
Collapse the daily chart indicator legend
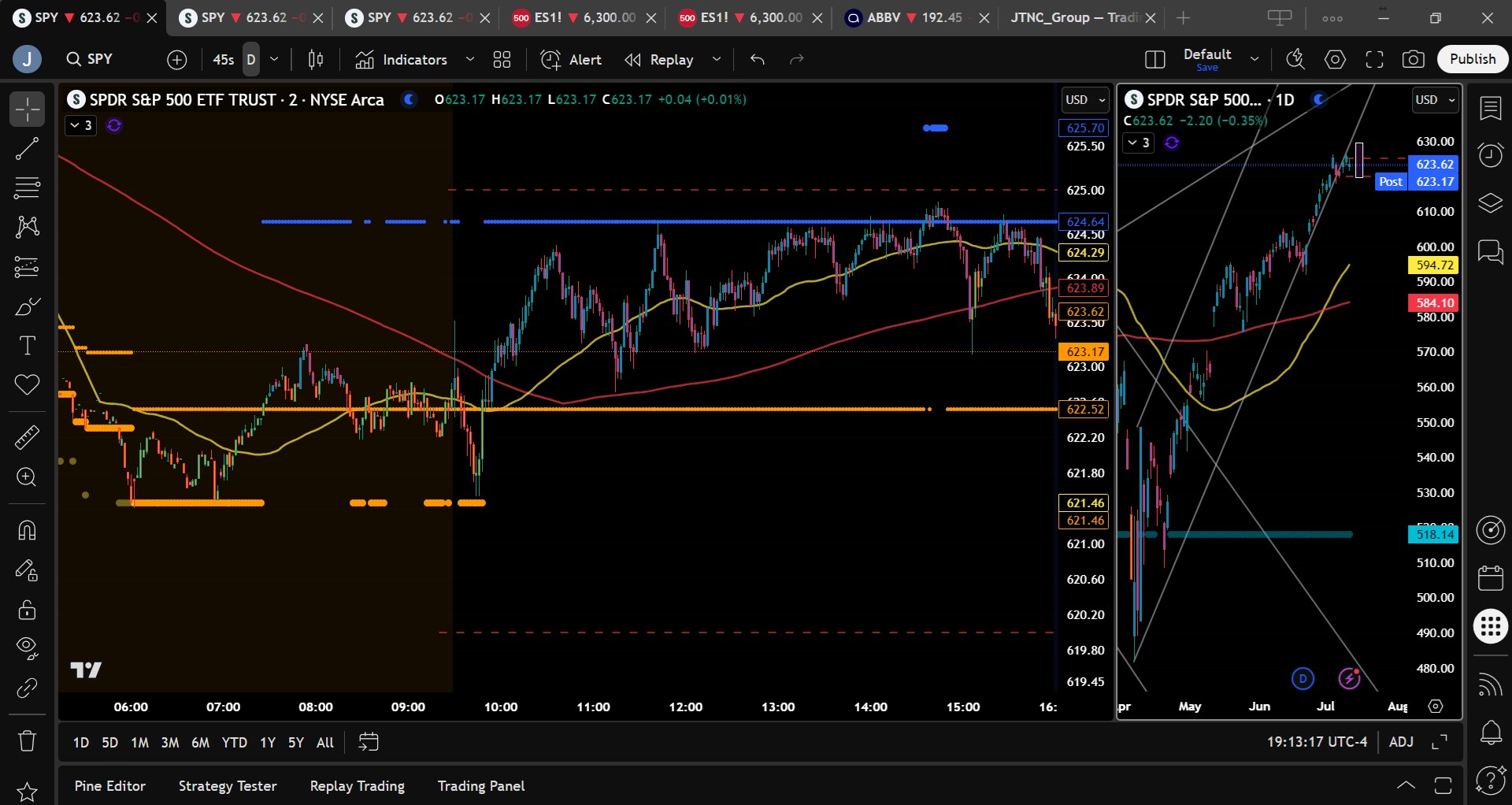coord(1138,143)
